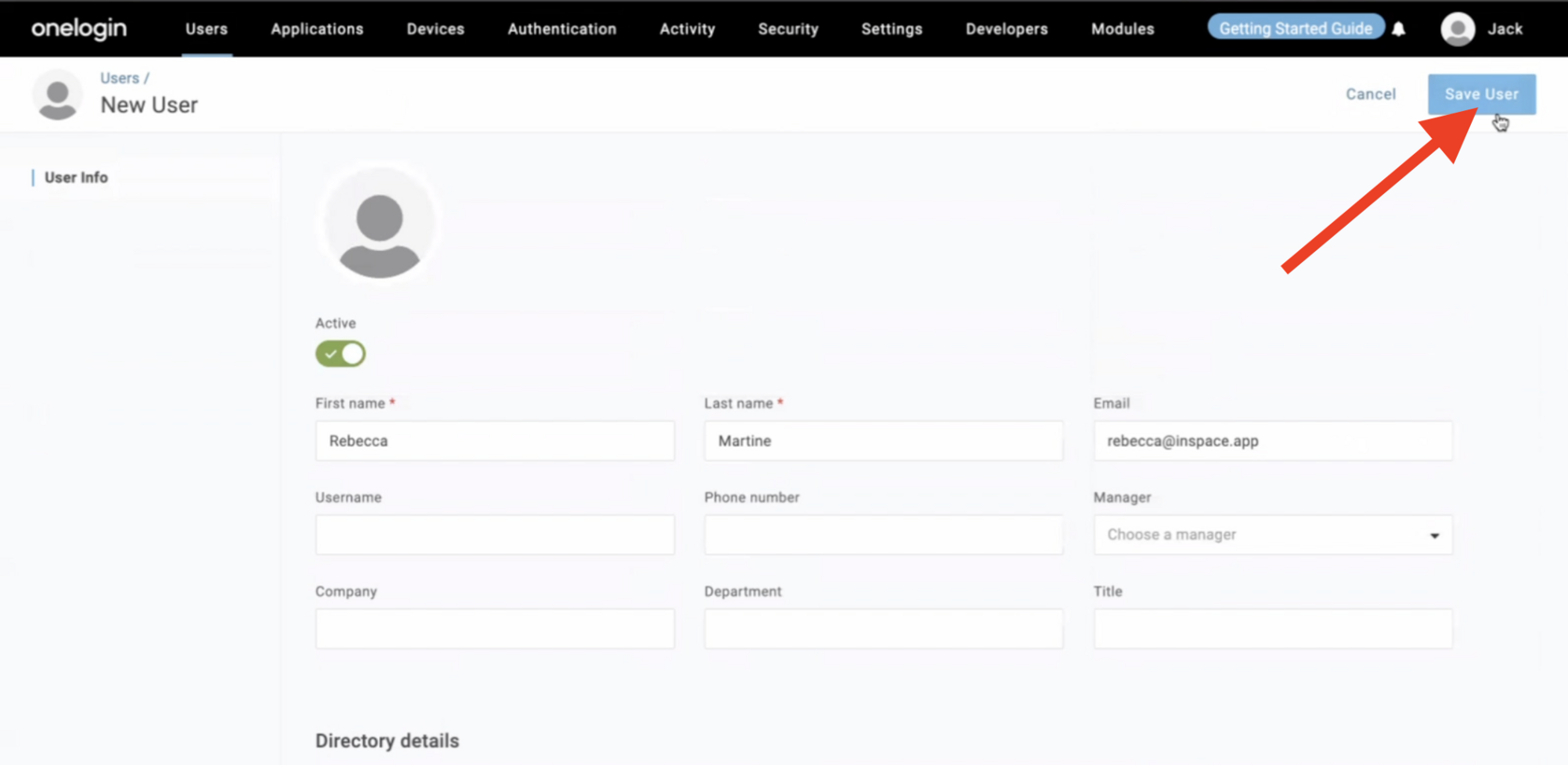Open the Modules menu
This screenshot has width=1568, height=765.
(1123, 29)
